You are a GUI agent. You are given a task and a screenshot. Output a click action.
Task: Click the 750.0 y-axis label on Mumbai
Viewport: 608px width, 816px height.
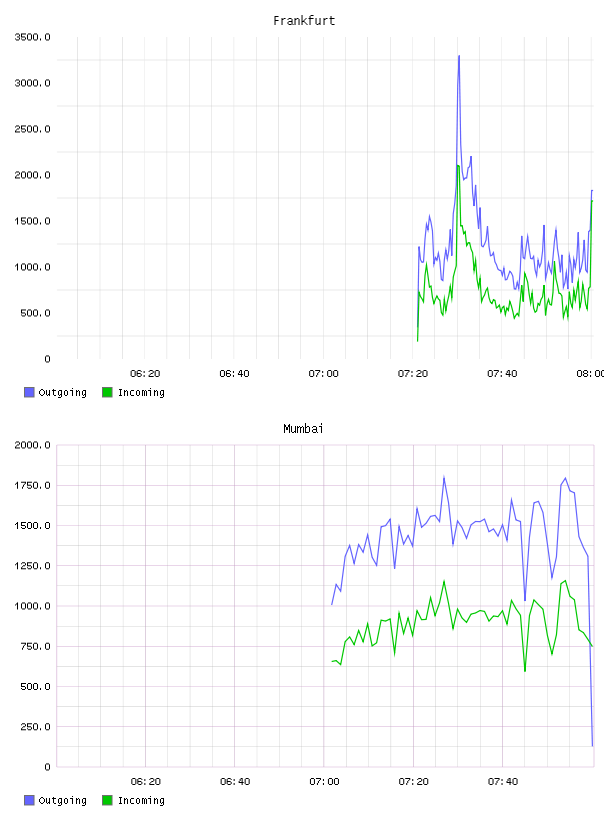coord(35,646)
